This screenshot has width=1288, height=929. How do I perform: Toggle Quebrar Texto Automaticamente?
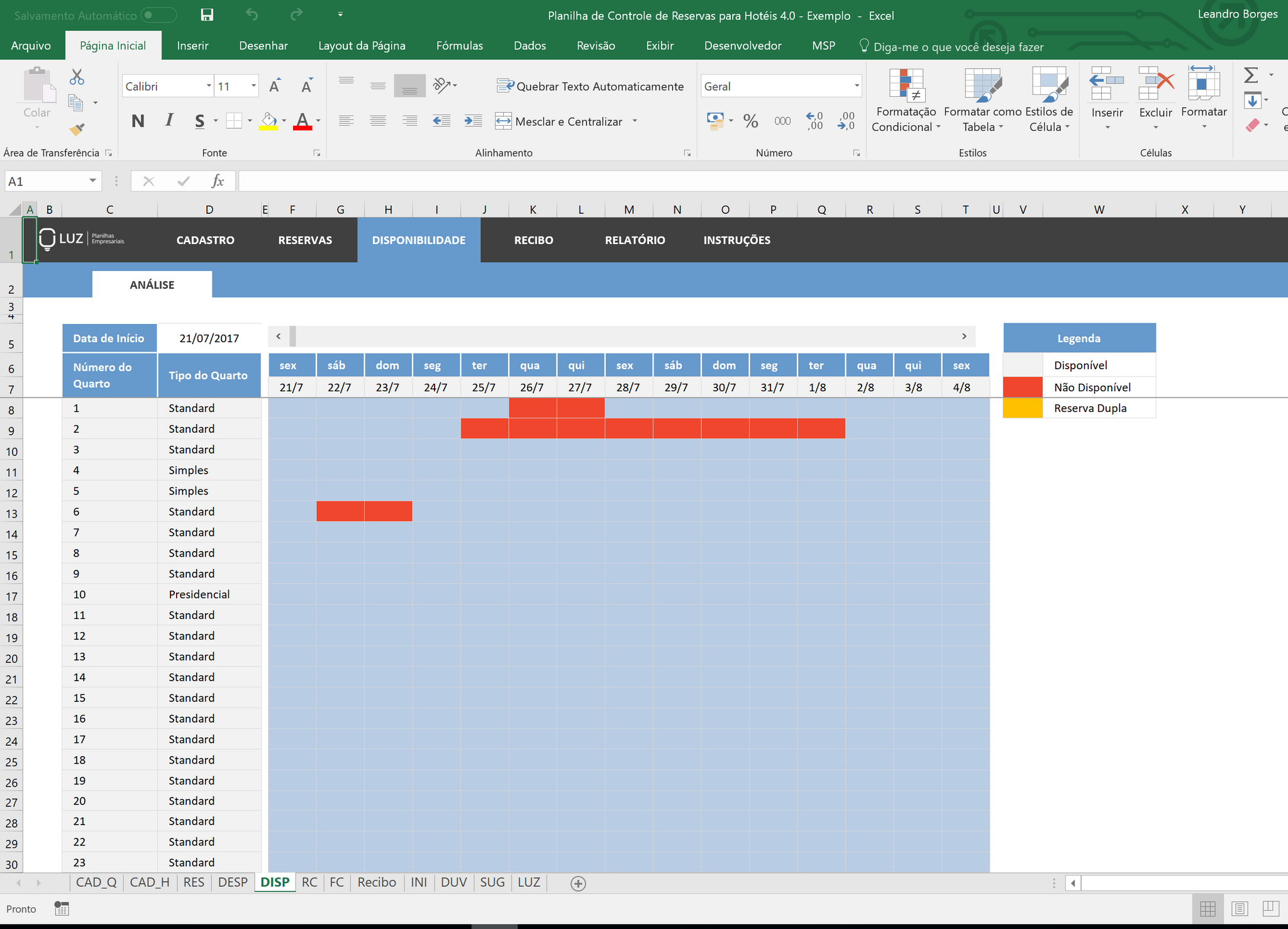(591, 86)
